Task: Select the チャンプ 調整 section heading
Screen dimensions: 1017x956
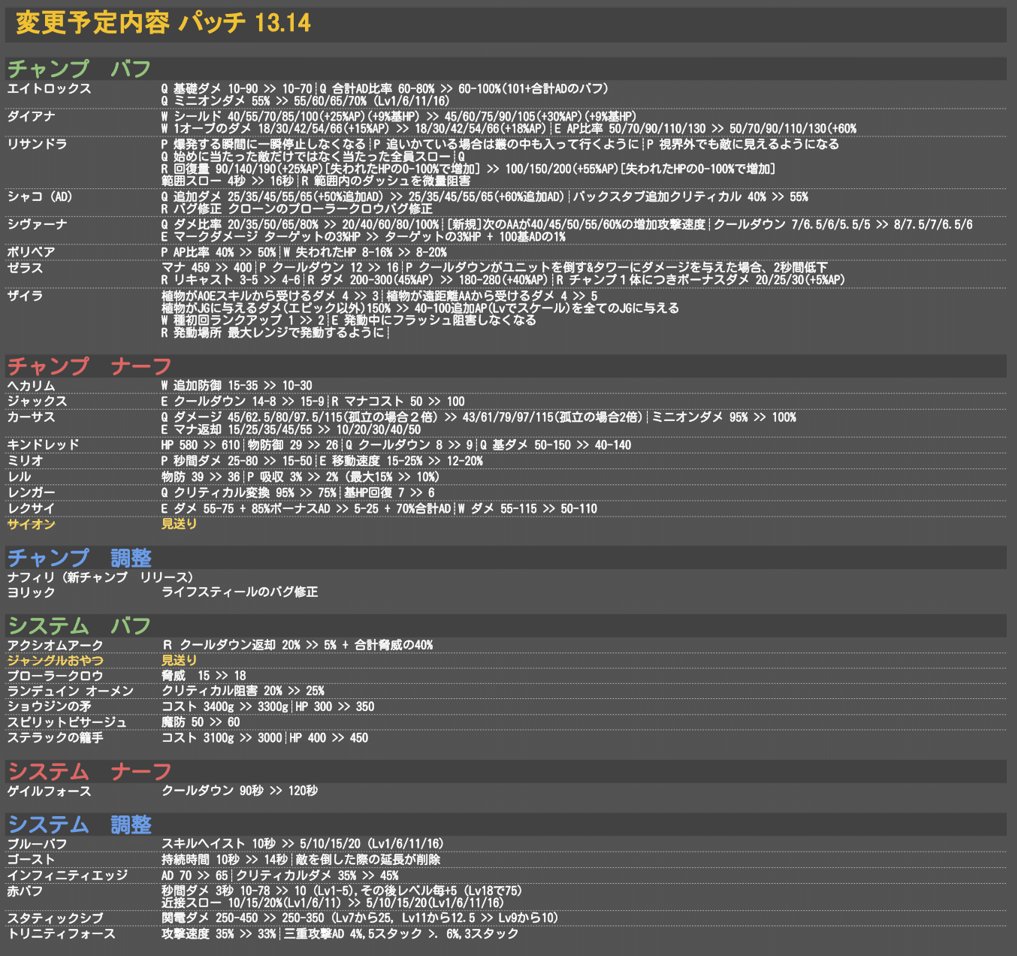Action: (x=79, y=557)
